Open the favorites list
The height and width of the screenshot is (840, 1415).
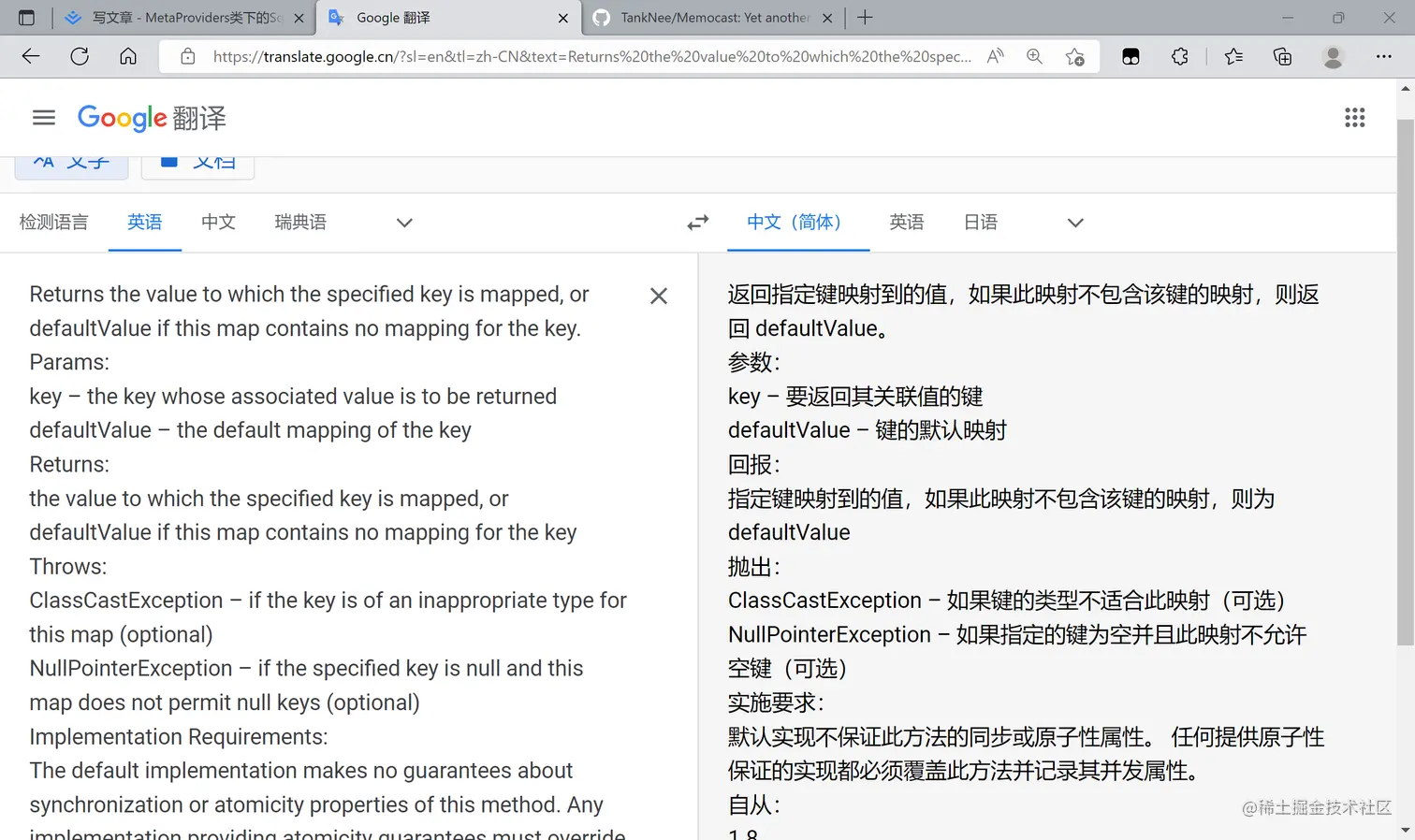(1233, 56)
